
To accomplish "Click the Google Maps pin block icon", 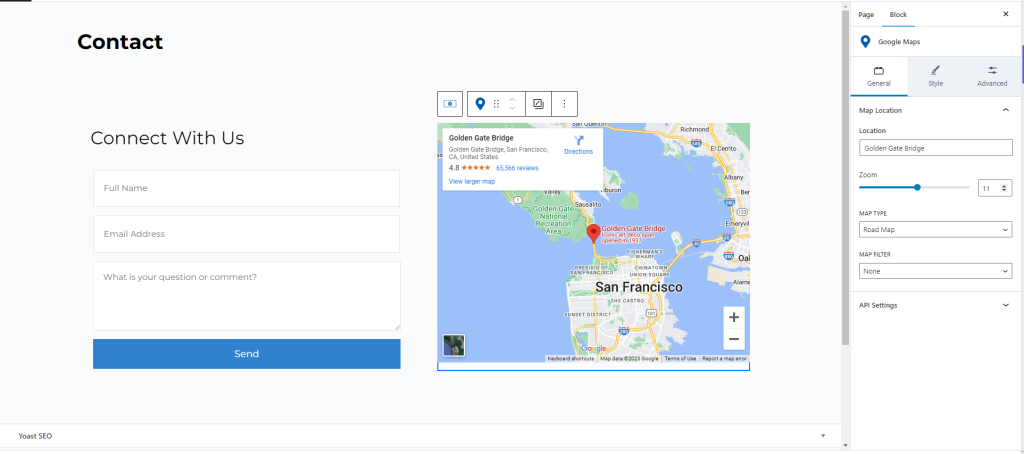I will pos(480,103).
